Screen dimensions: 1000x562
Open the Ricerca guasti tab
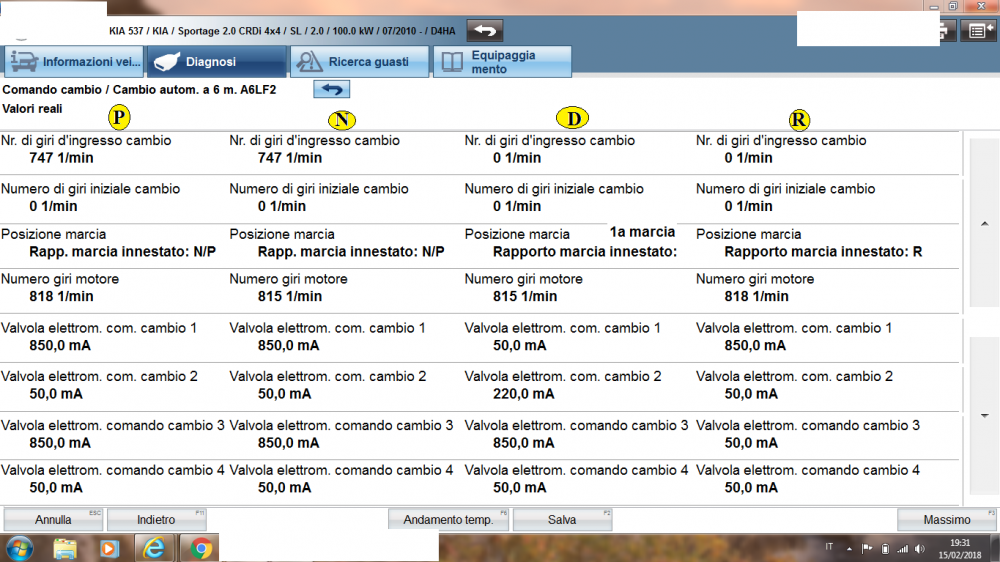coord(360,62)
